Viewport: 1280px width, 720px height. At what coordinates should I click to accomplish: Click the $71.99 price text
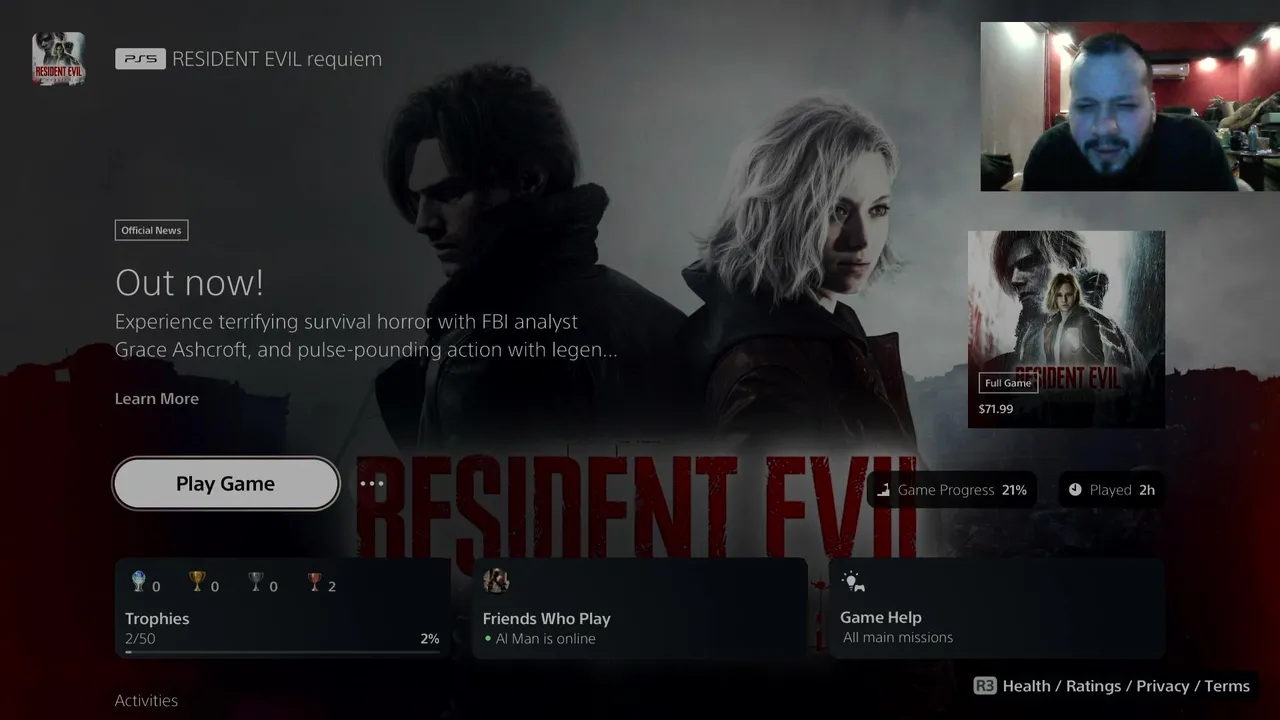coord(996,409)
